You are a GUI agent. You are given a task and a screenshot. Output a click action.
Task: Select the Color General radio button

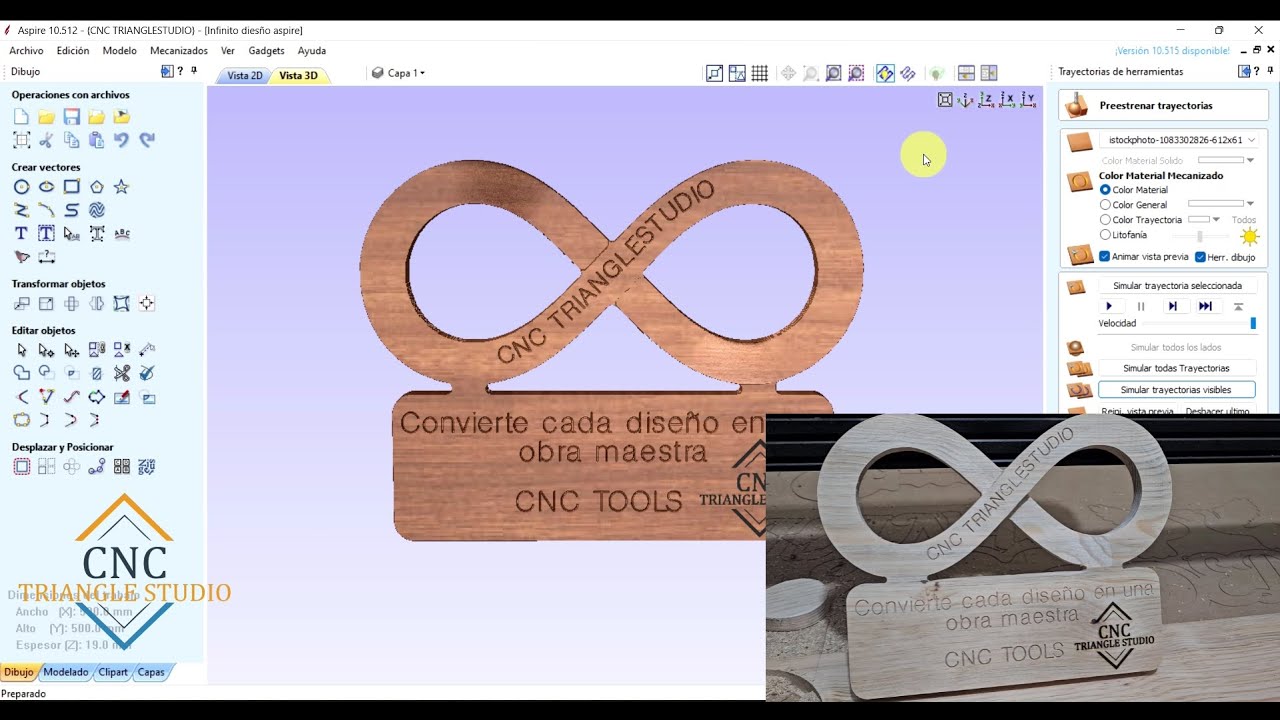coord(1105,205)
